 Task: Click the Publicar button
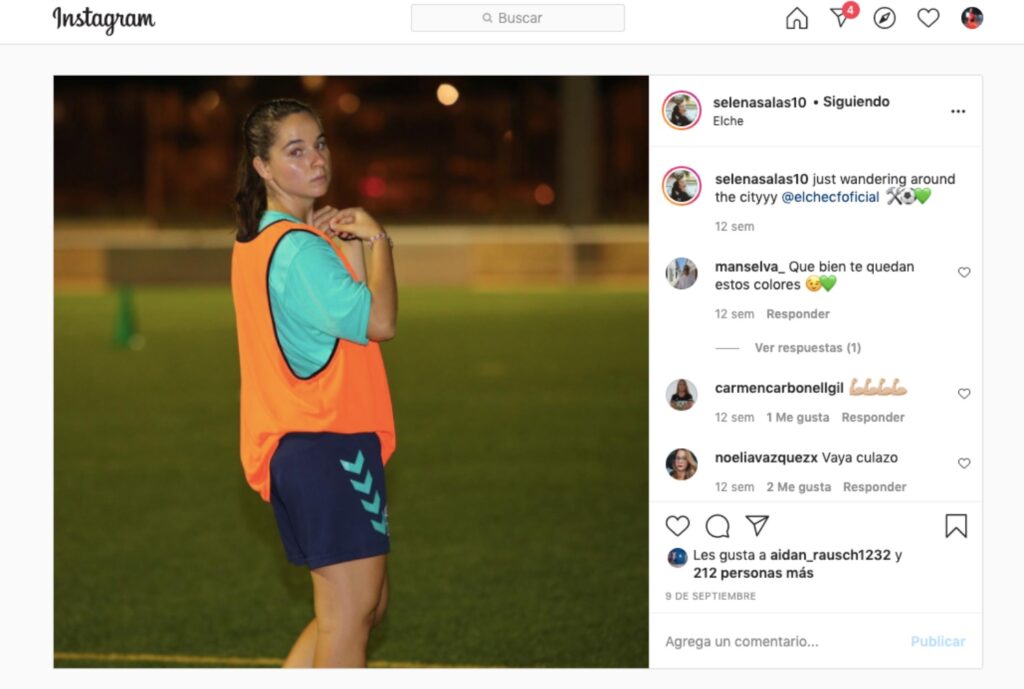tap(938, 641)
